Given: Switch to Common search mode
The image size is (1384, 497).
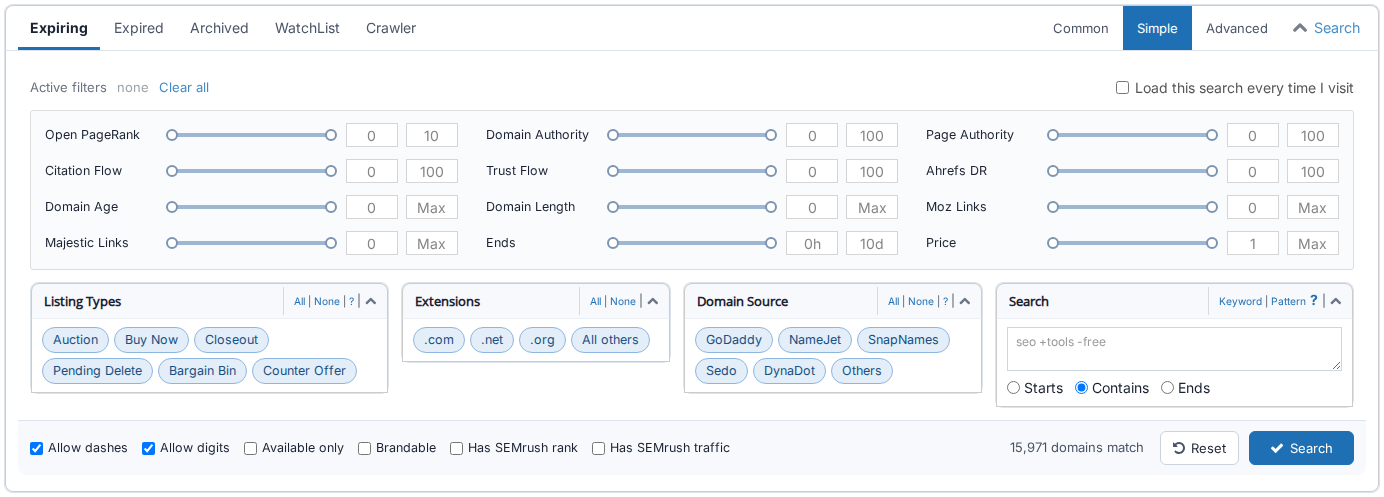Looking at the screenshot, I should [1081, 28].
